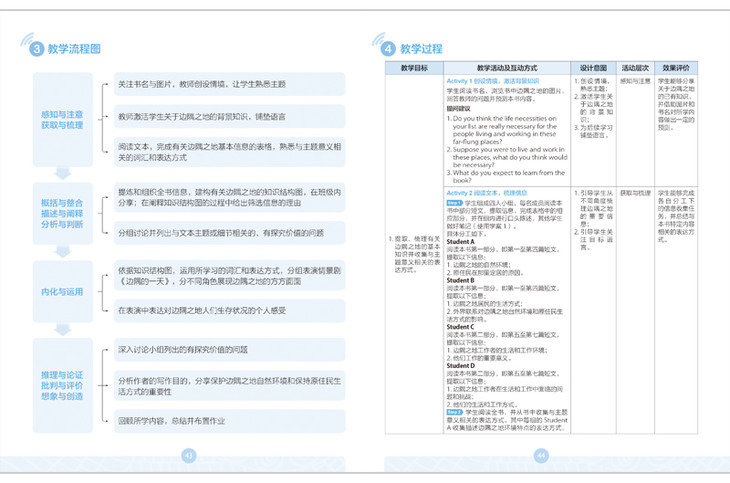Click the page number 43 marker

pos(189,455)
